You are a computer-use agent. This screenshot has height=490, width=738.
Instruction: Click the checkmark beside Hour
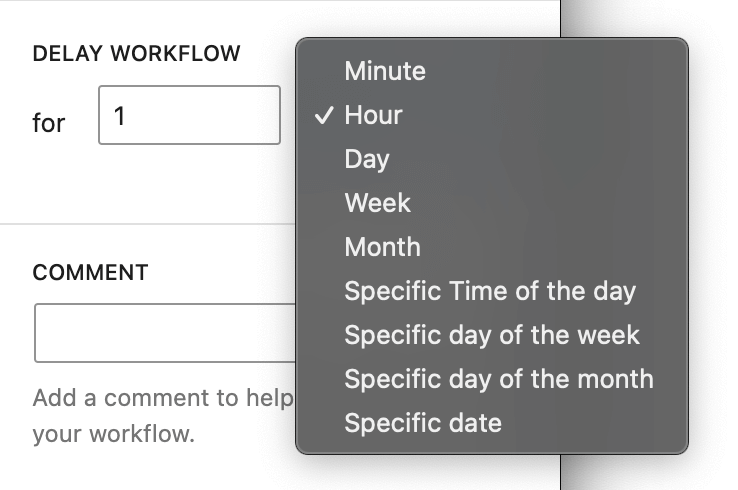click(x=323, y=115)
